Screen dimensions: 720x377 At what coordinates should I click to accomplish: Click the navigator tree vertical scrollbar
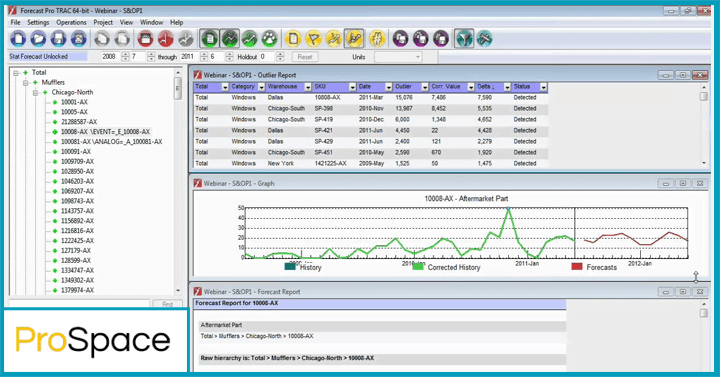pyautogui.click(x=178, y=181)
